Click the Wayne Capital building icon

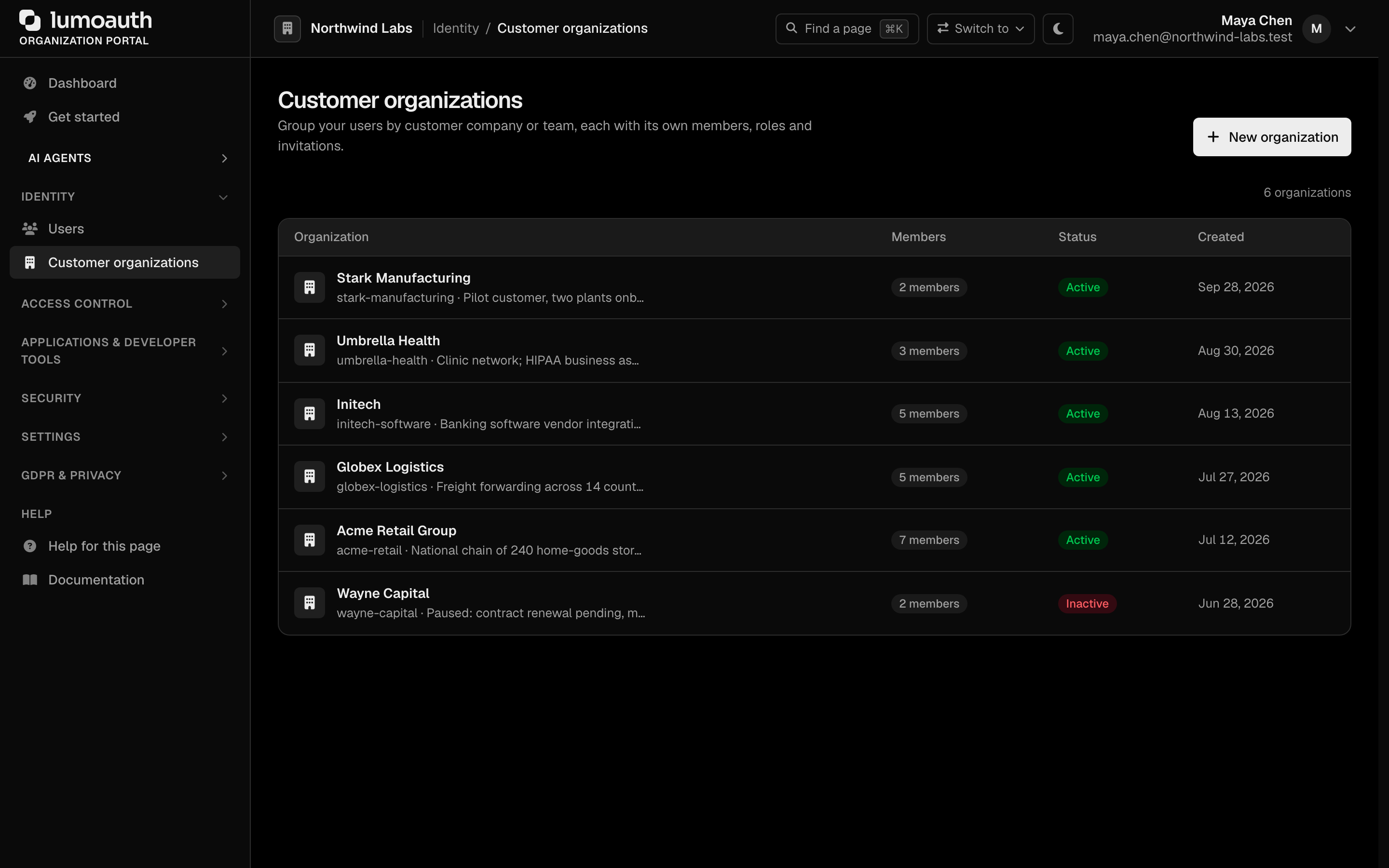tap(310, 603)
